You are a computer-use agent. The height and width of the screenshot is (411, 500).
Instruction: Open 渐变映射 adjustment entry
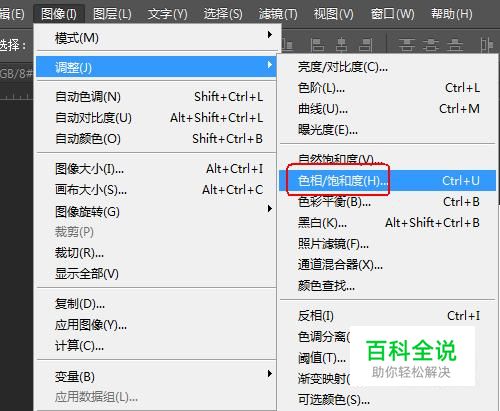[x=323, y=379]
